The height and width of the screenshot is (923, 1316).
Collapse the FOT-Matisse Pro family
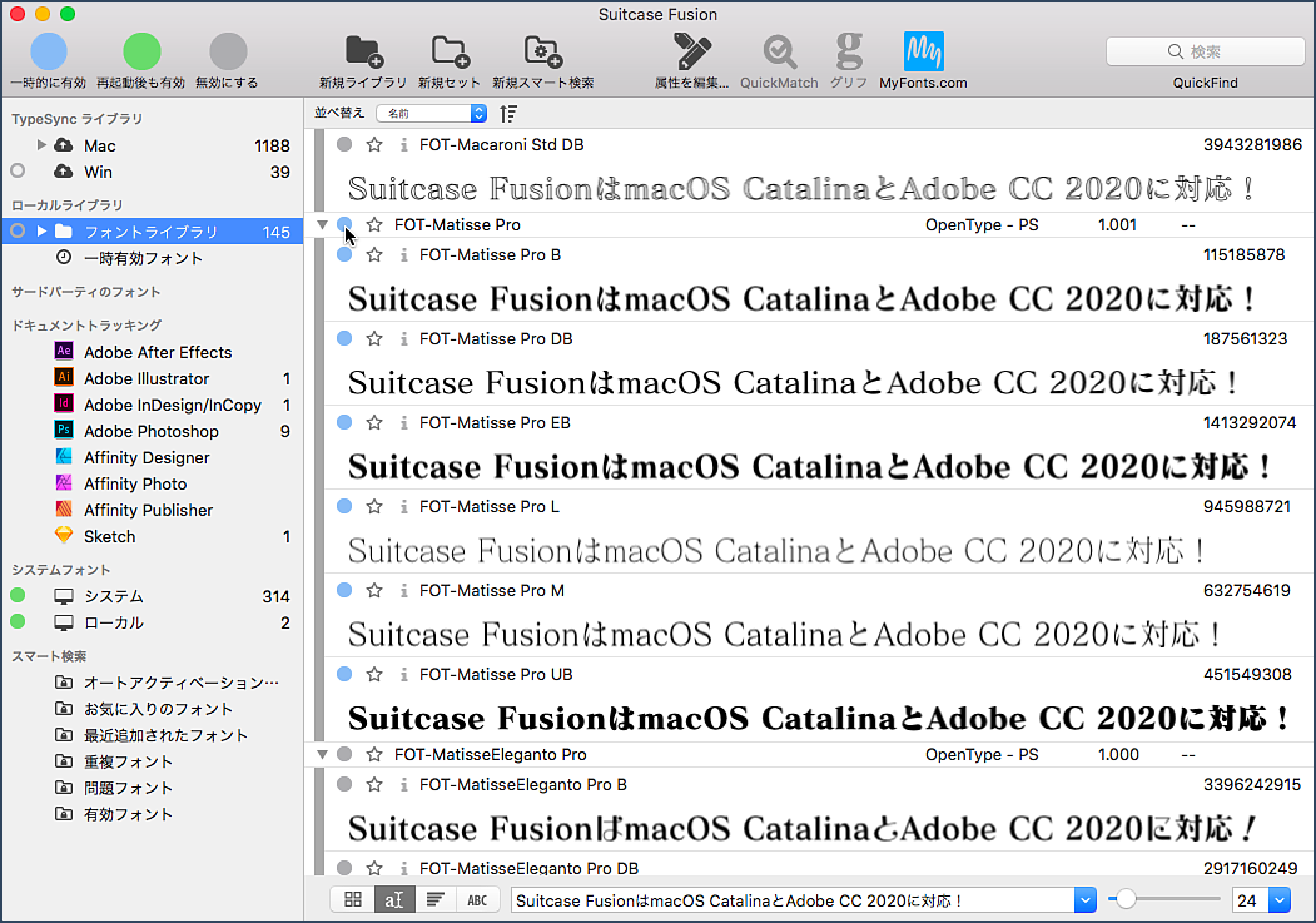coord(322,224)
